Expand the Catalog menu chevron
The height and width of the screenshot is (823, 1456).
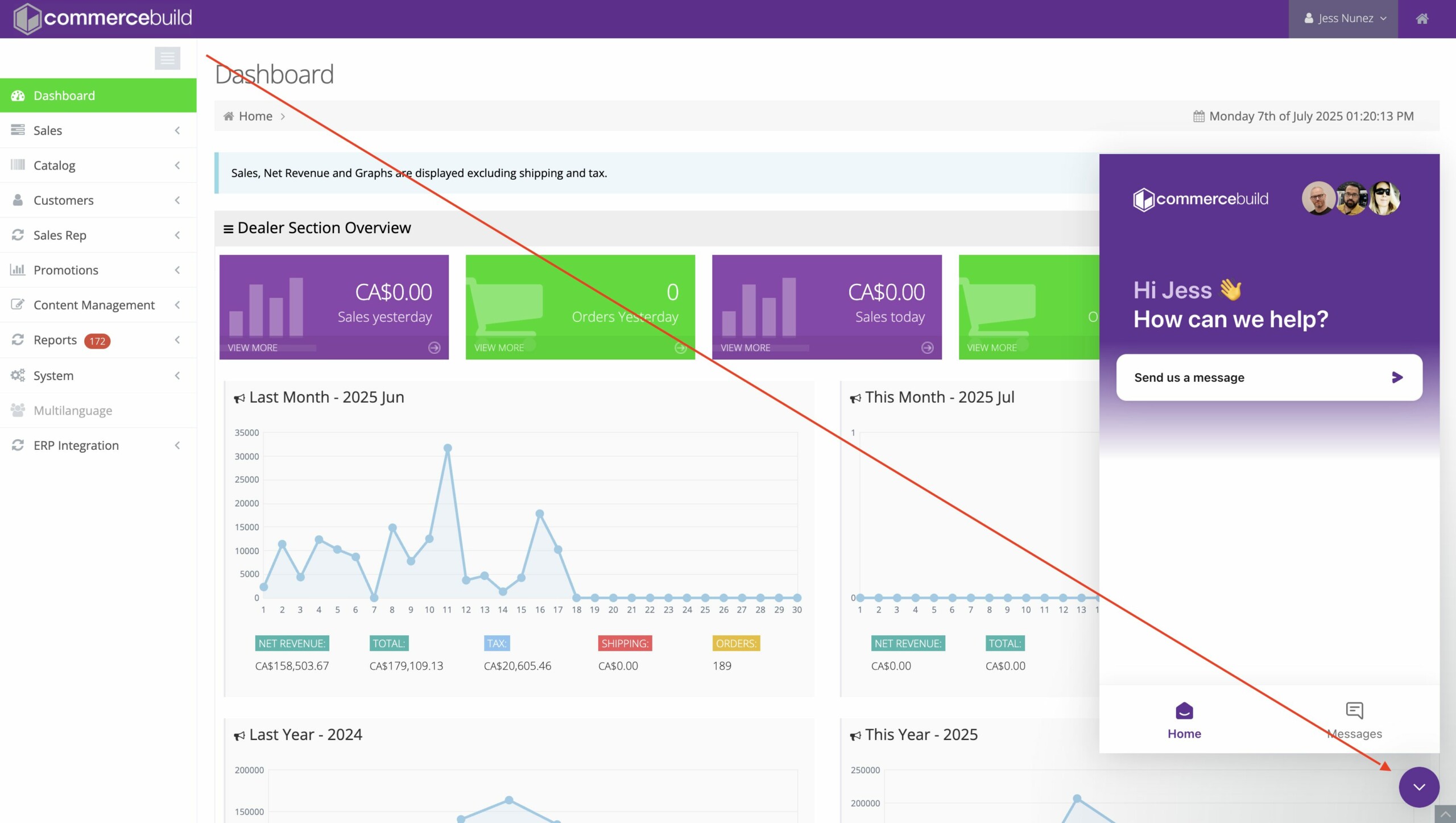[x=177, y=166]
